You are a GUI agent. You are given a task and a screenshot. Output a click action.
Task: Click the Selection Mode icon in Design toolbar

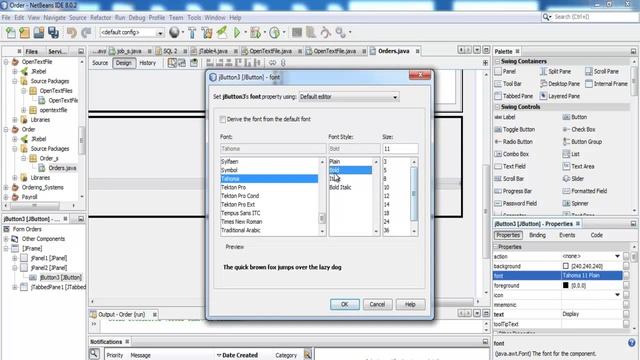(172, 63)
